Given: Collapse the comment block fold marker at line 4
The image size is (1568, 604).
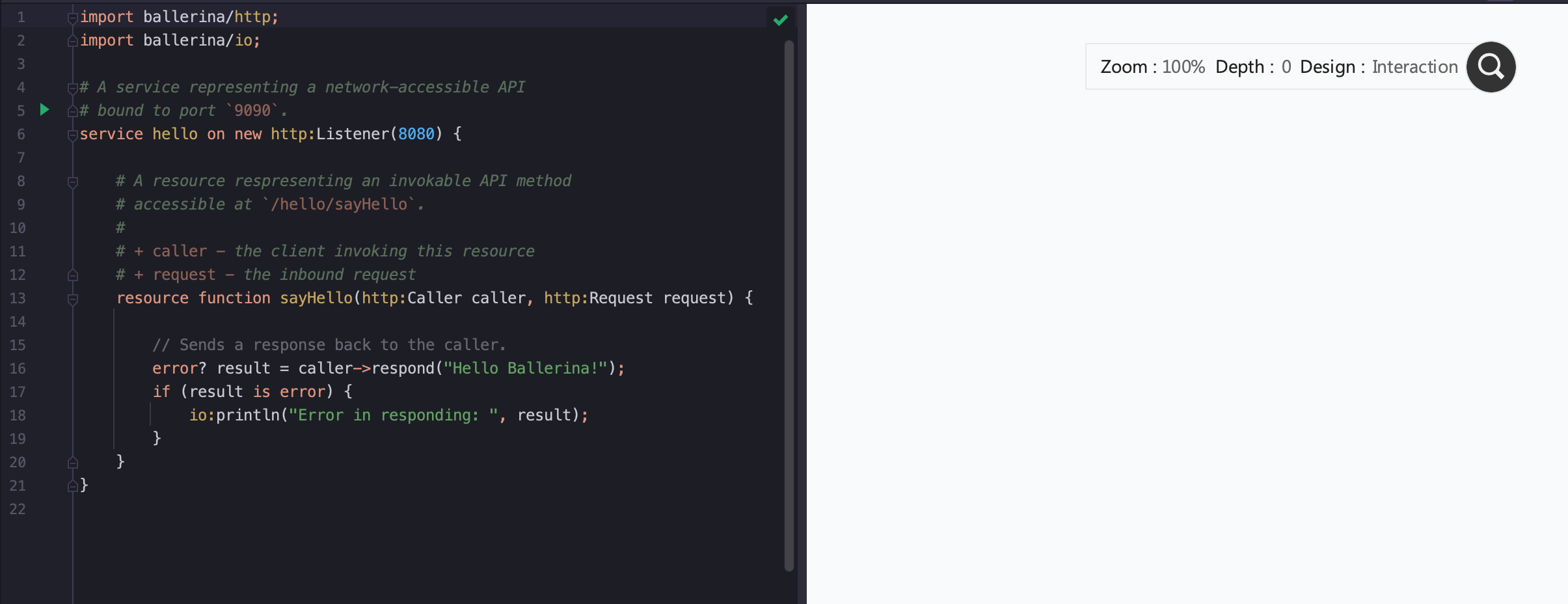Looking at the screenshot, I should point(73,88).
